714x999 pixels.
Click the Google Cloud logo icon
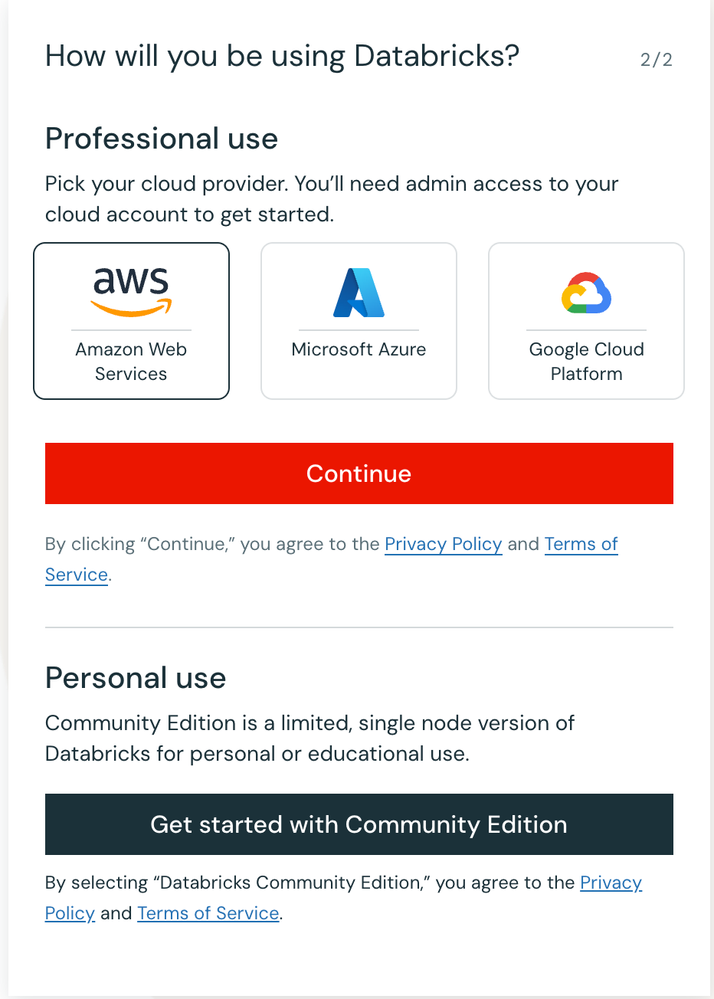tap(586, 293)
